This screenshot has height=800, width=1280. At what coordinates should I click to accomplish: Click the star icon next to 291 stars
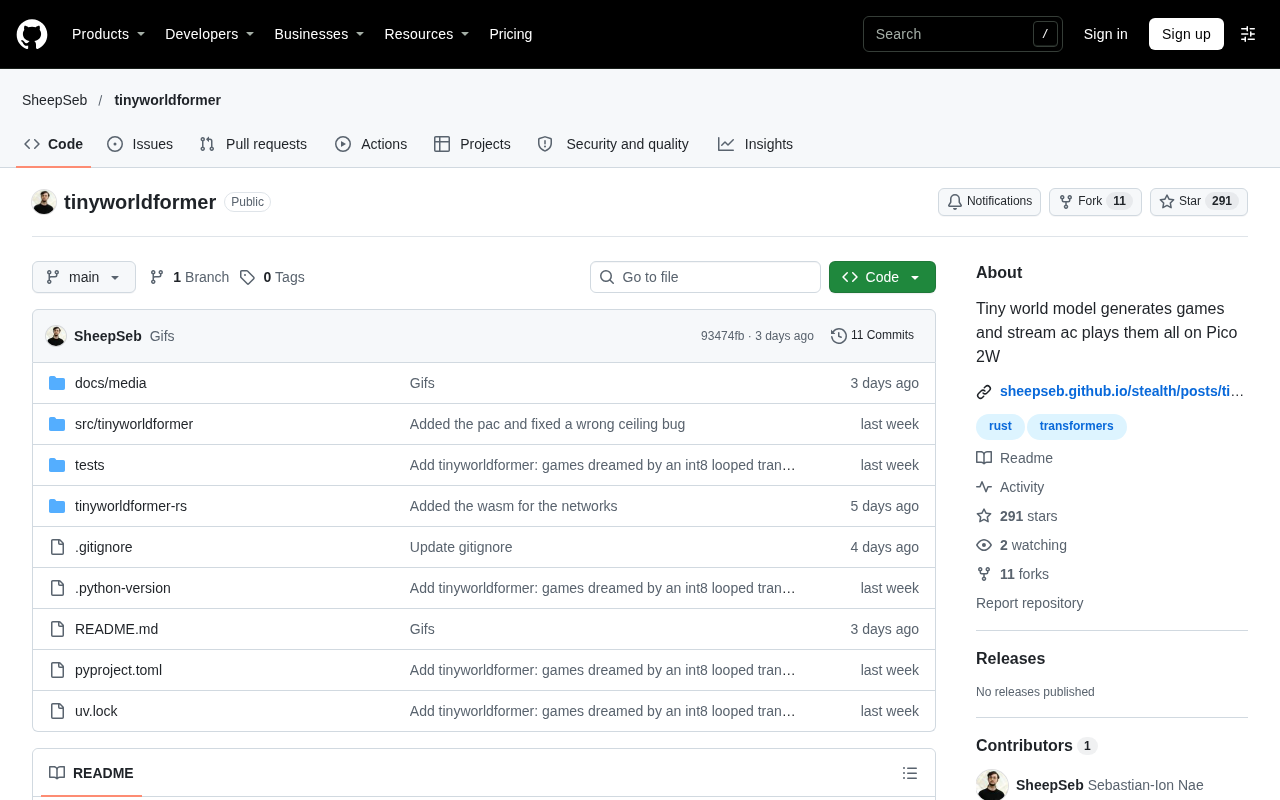[984, 516]
